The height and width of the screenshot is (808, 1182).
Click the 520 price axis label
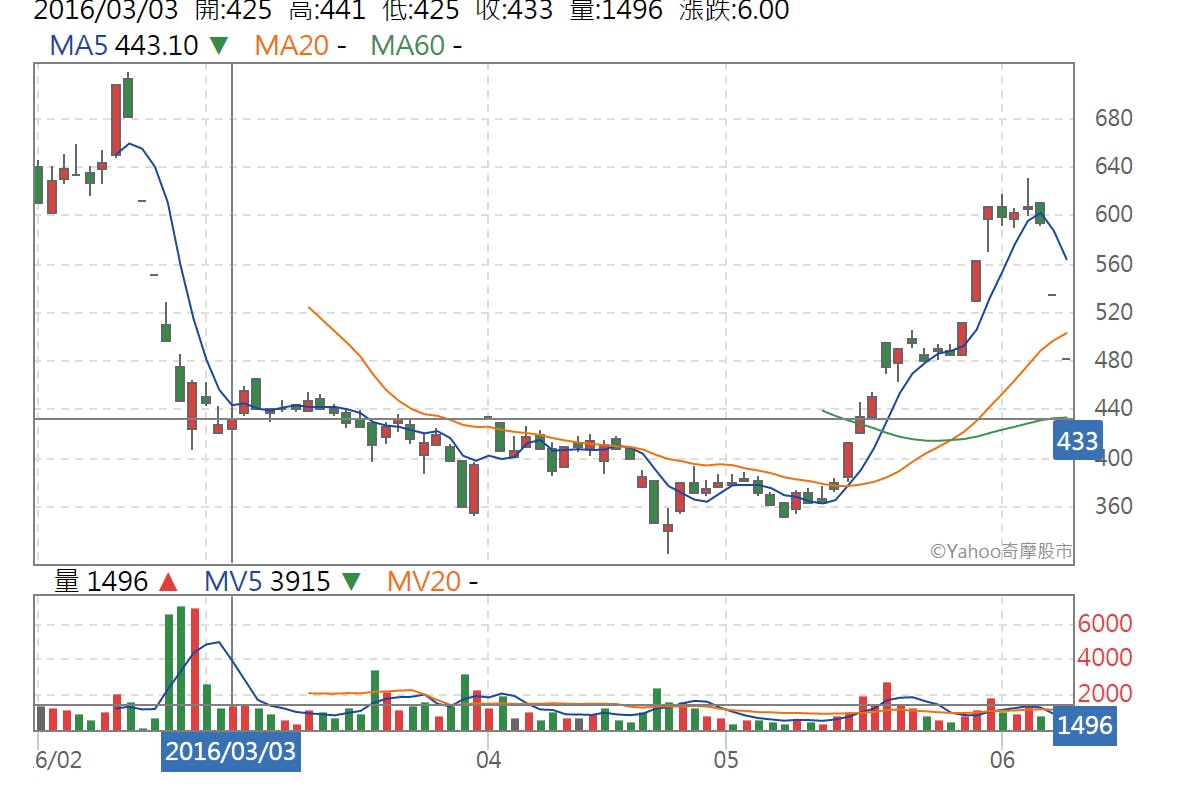(x=1113, y=312)
